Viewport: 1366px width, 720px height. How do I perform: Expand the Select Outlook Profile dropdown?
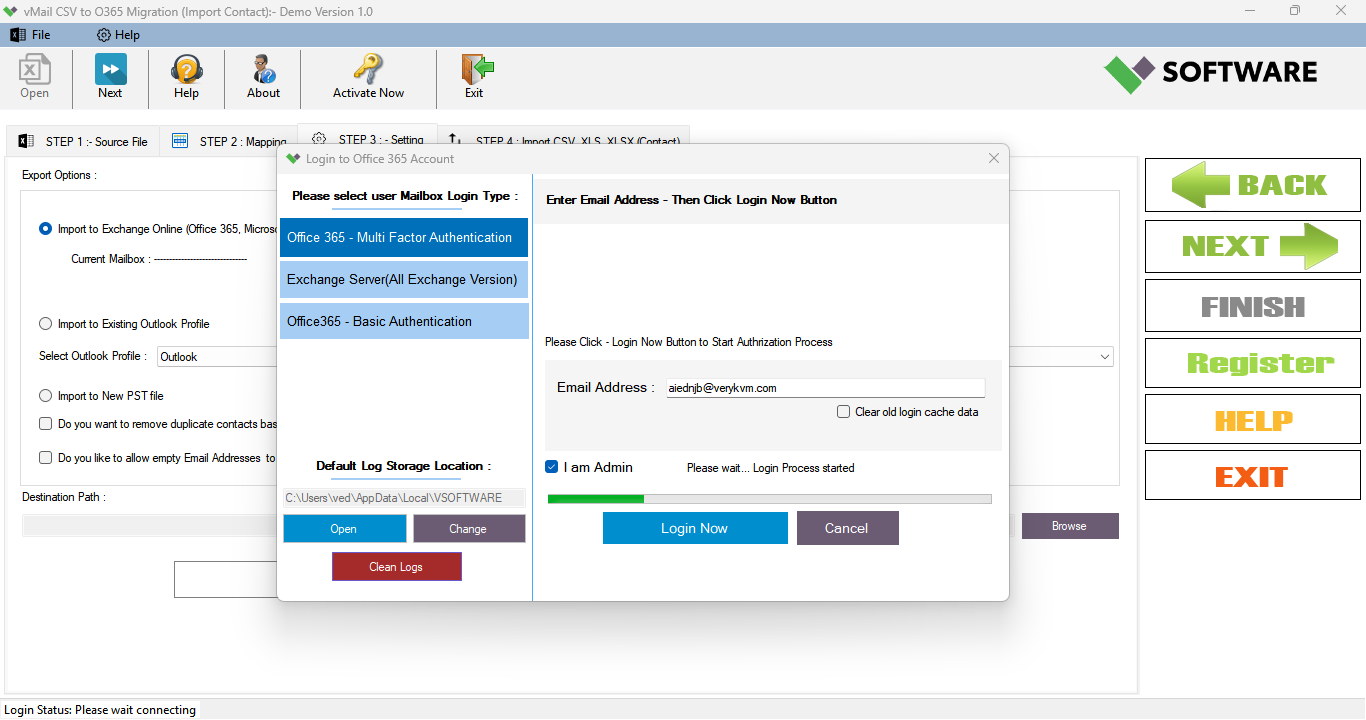click(1104, 357)
